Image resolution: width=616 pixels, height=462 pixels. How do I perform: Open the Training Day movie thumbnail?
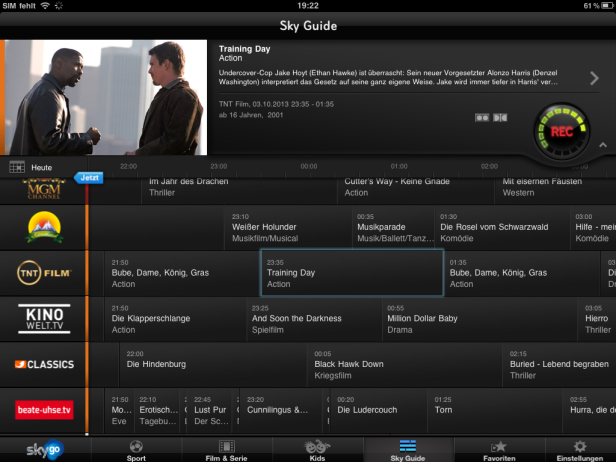click(105, 97)
